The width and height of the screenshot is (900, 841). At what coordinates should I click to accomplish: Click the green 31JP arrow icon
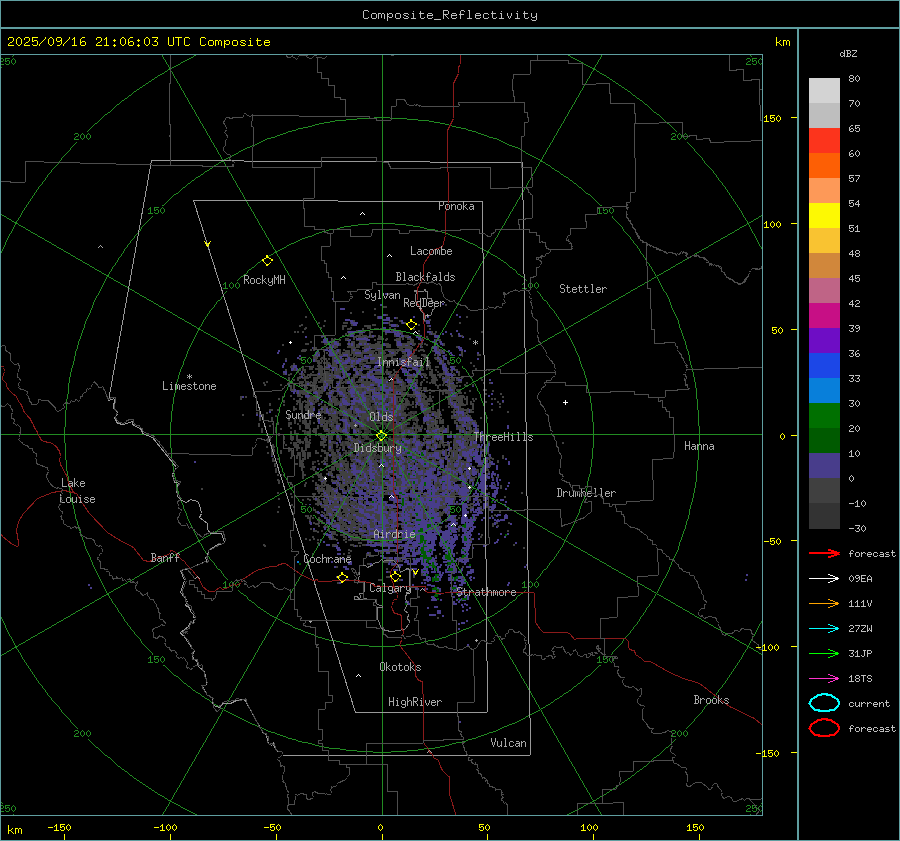pyautogui.click(x=824, y=653)
